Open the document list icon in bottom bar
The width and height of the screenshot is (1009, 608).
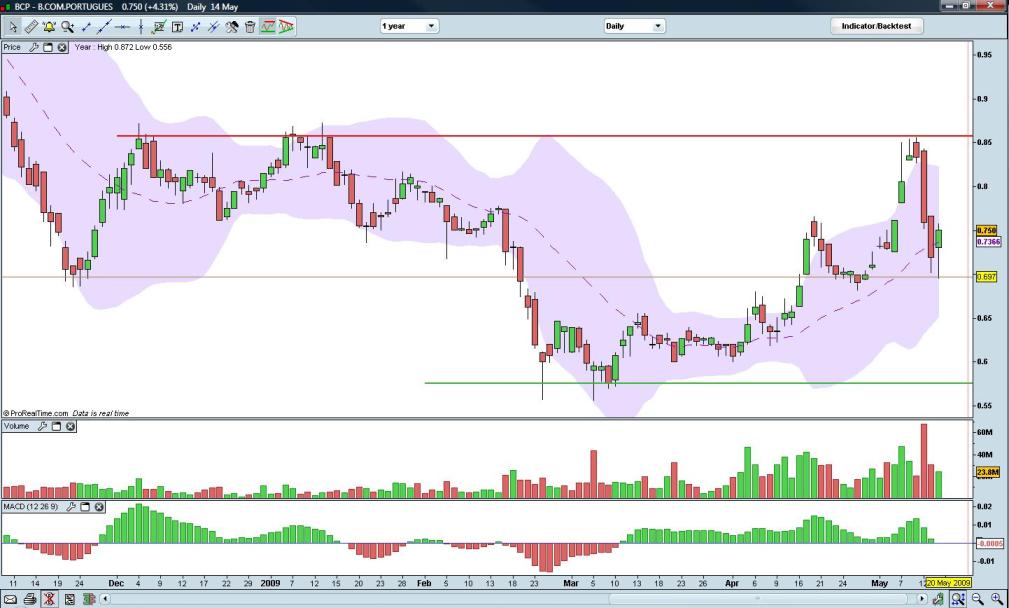[69, 600]
